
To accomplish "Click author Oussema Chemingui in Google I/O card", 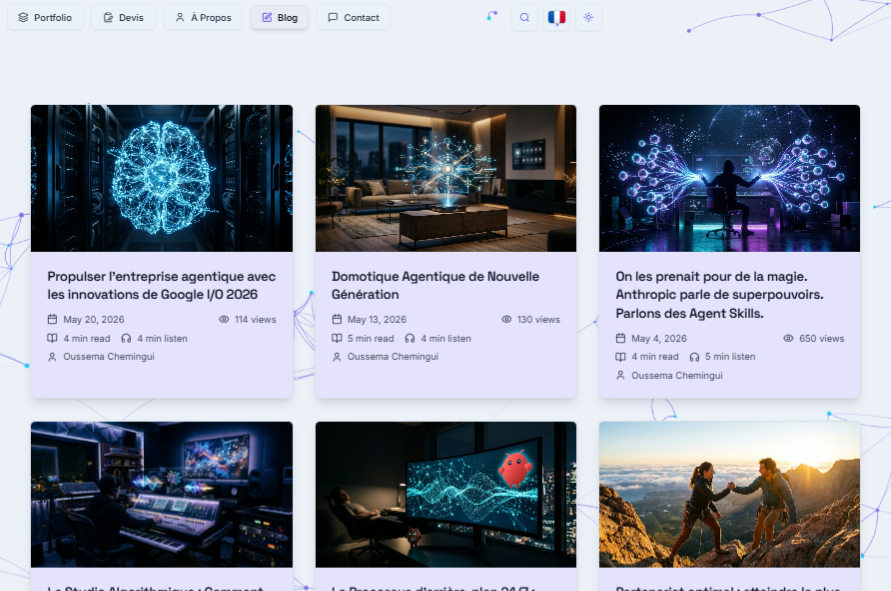I will (x=109, y=357).
